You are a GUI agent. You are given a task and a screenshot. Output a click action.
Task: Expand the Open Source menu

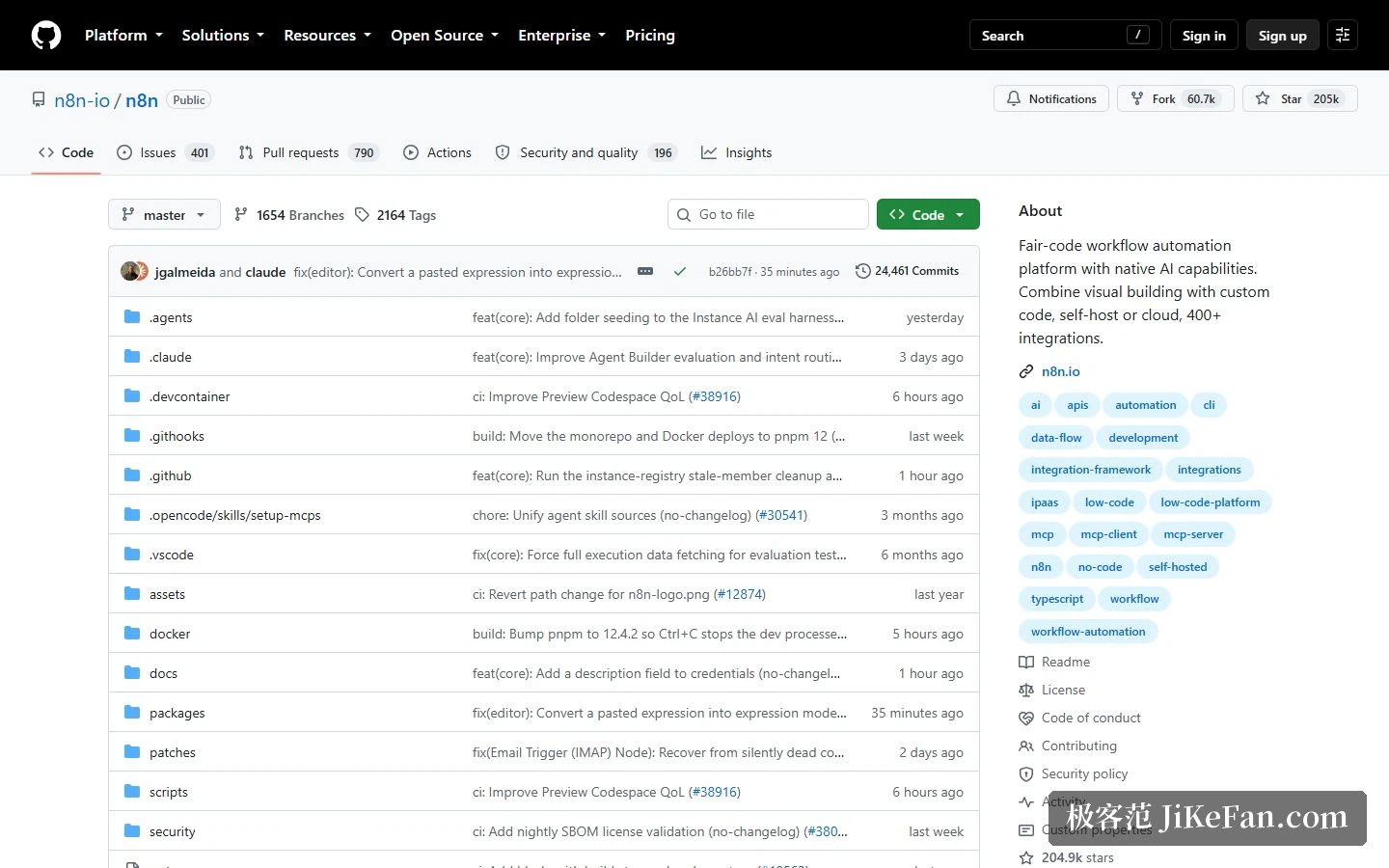pos(445,35)
